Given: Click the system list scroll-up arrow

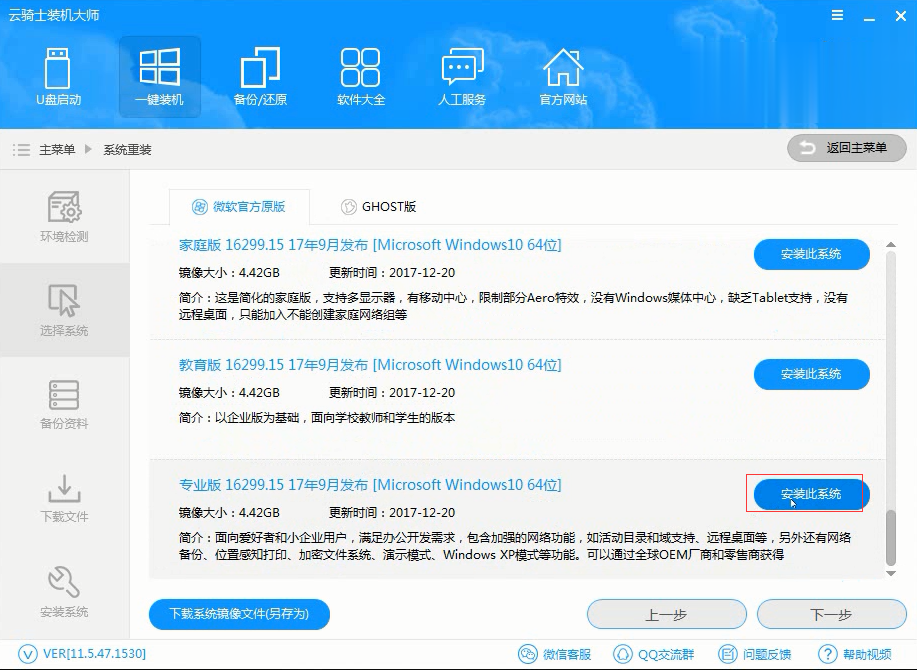Looking at the screenshot, I should coord(891,244).
